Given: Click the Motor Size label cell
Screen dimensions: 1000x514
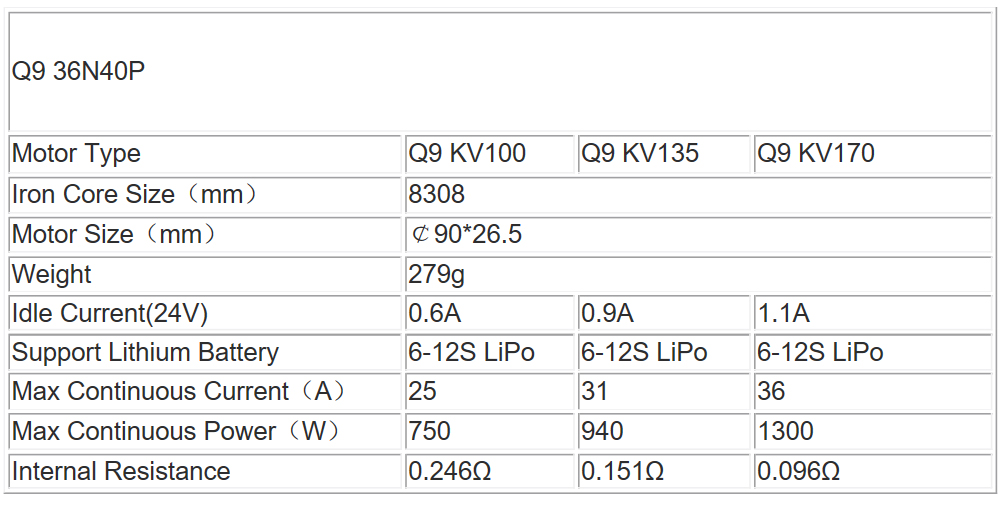Looking at the screenshot, I should 113,235.
